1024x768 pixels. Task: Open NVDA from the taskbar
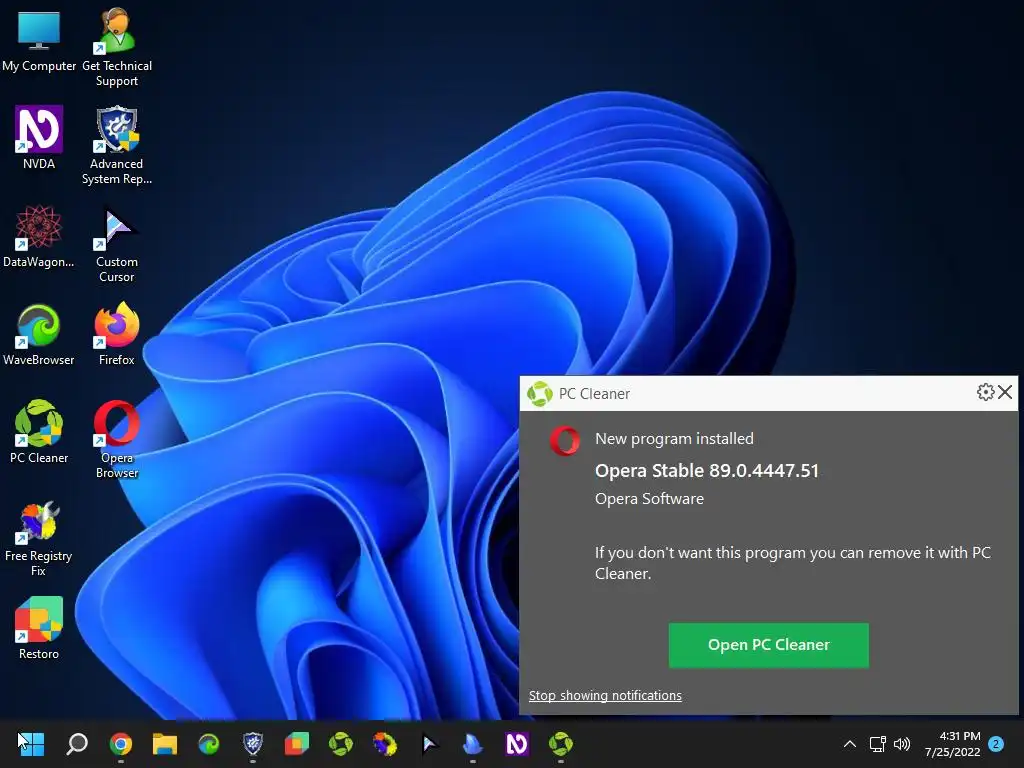[x=517, y=744]
